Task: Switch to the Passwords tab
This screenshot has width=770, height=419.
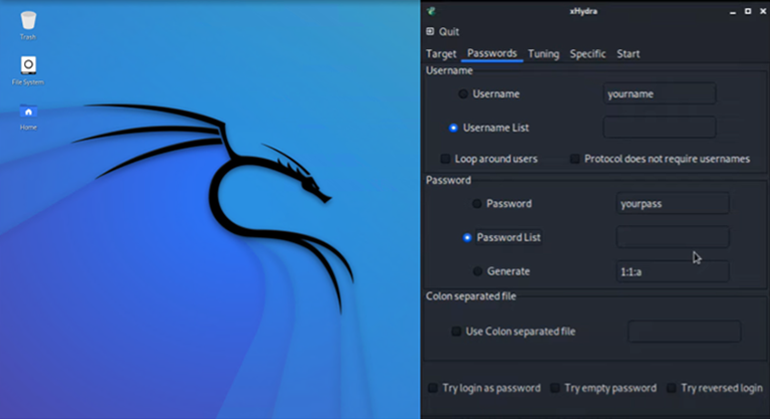Action: click(492, 53)
